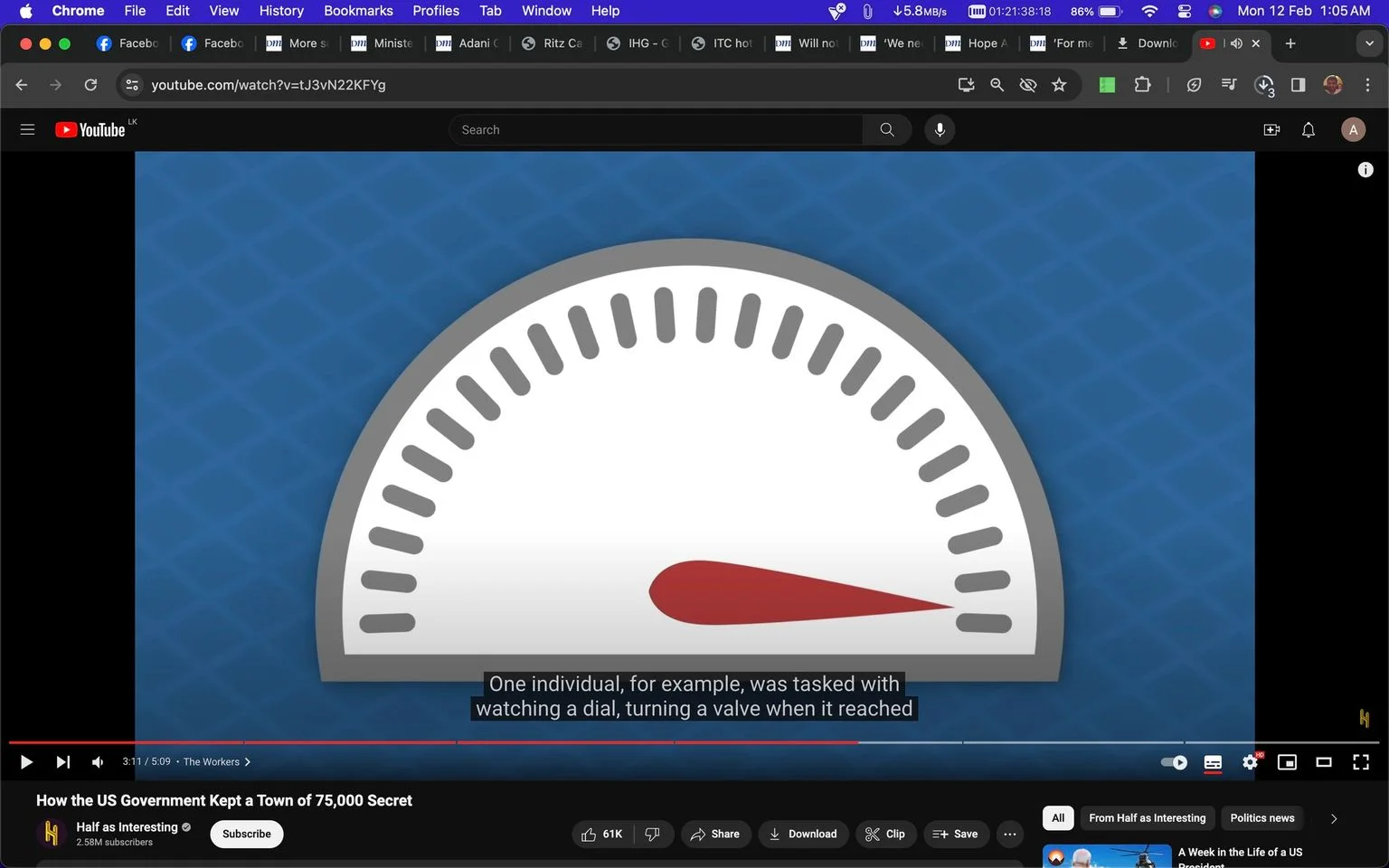
Task: Open the tab search dropdown
Action: click(x=1369, y=43)
